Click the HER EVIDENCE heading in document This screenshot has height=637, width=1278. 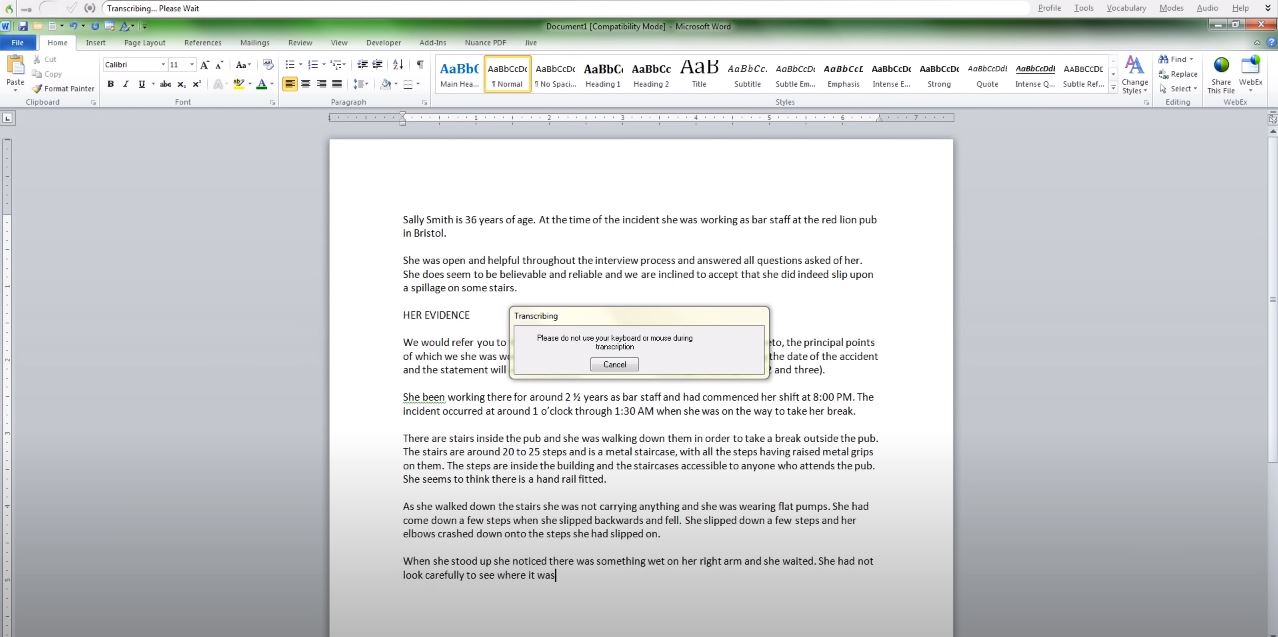[x=436, y=315]
